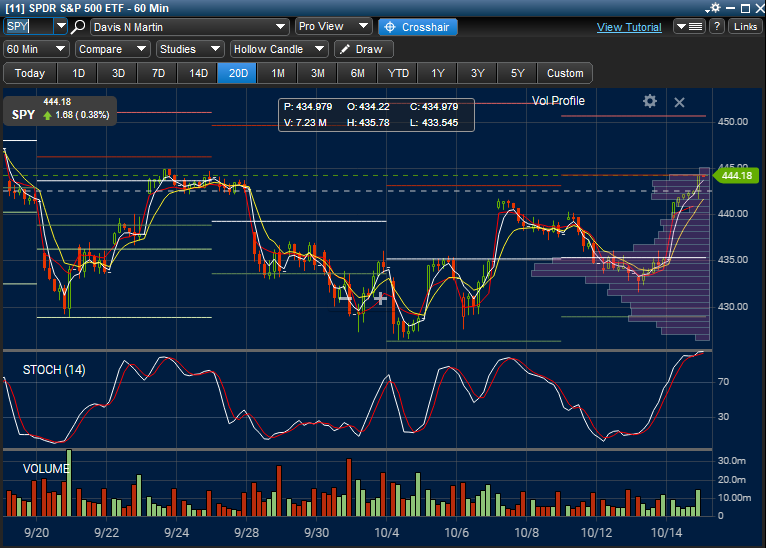Image resolution: width=766 pixels, height=548 pixels.
Task: Select the 1Y range tab
Action: click(x=438, y=73)
